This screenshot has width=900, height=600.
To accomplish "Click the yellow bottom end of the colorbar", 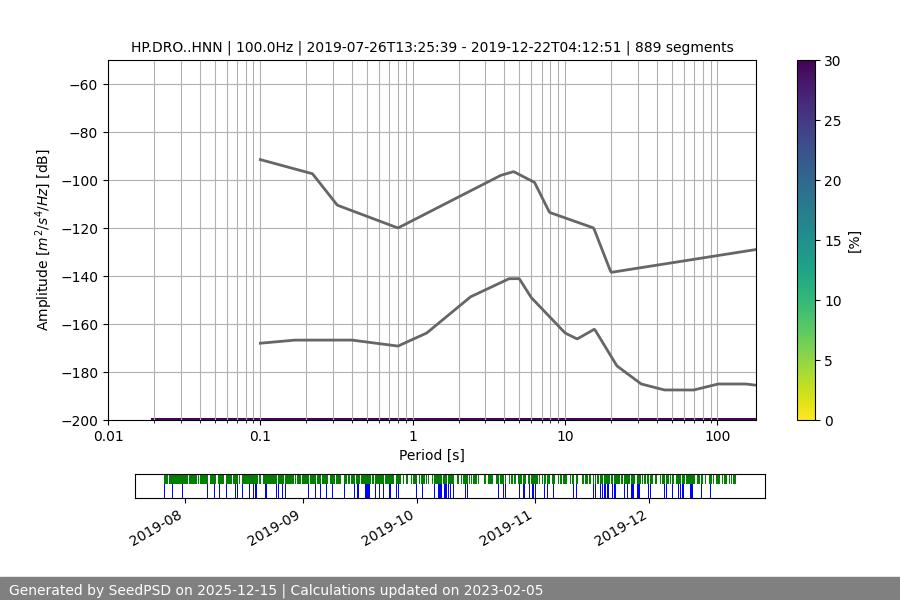I will [x=808, y=415].
